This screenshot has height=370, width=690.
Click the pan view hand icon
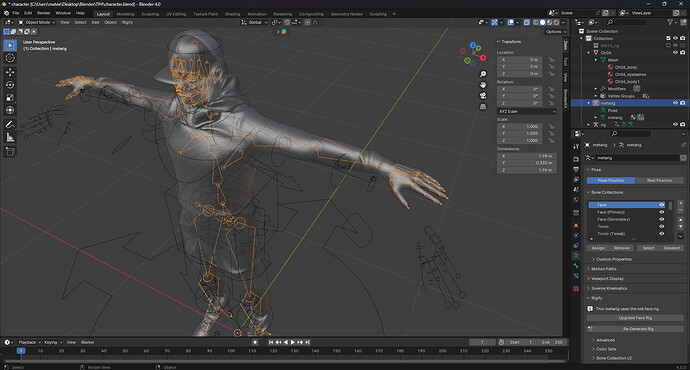pos(483,84)
